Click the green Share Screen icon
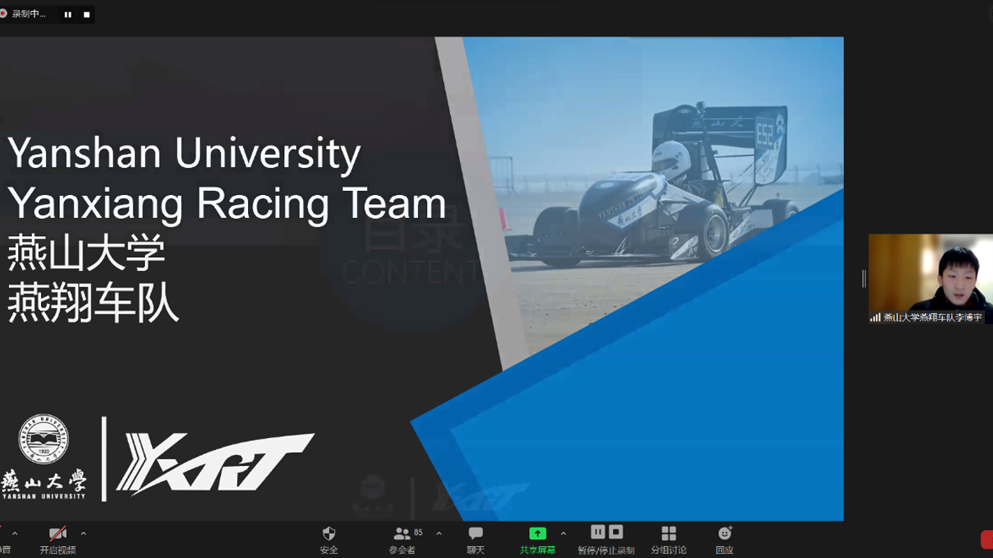 (537, 534)
